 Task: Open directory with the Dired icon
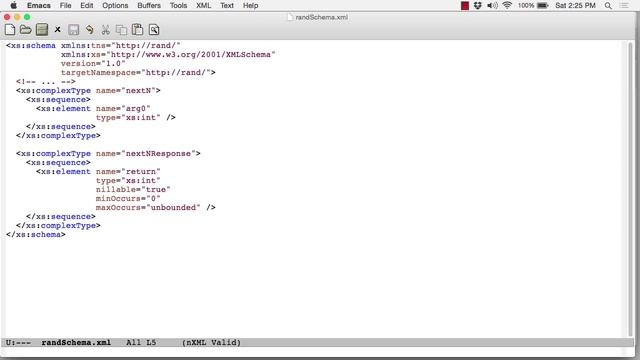42,29
